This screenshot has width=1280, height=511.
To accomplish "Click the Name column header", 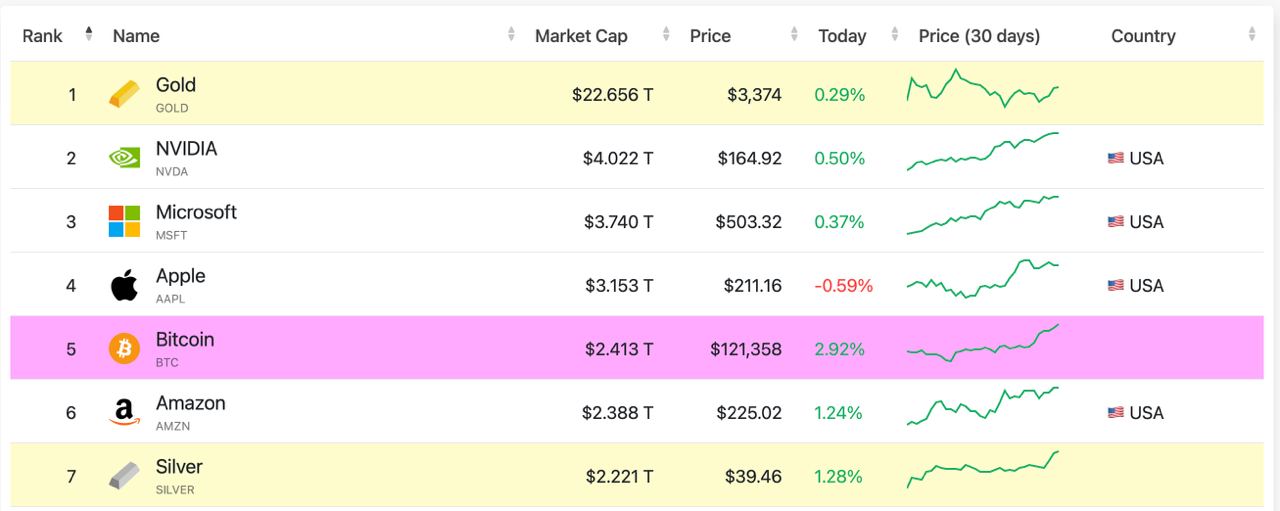I will [136, 35].
